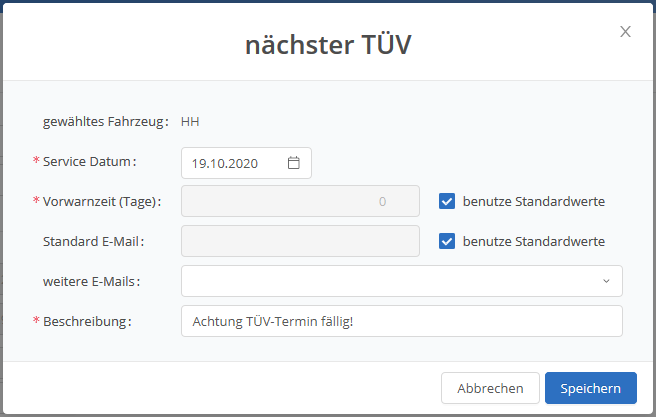This screenshot has height=417, width=656.
Task: Click the Standard E-Mail text field
Action: [299, 241]
